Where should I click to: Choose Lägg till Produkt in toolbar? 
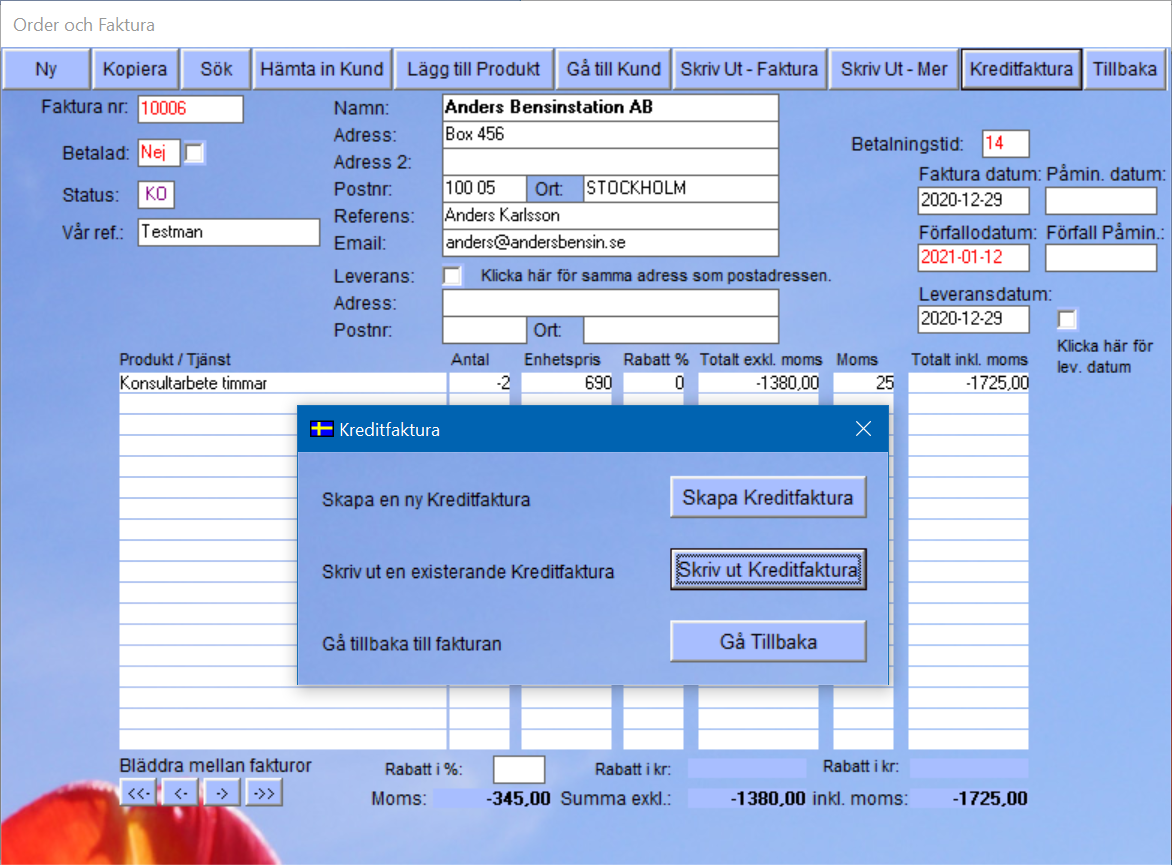click(x=473, y=69)
